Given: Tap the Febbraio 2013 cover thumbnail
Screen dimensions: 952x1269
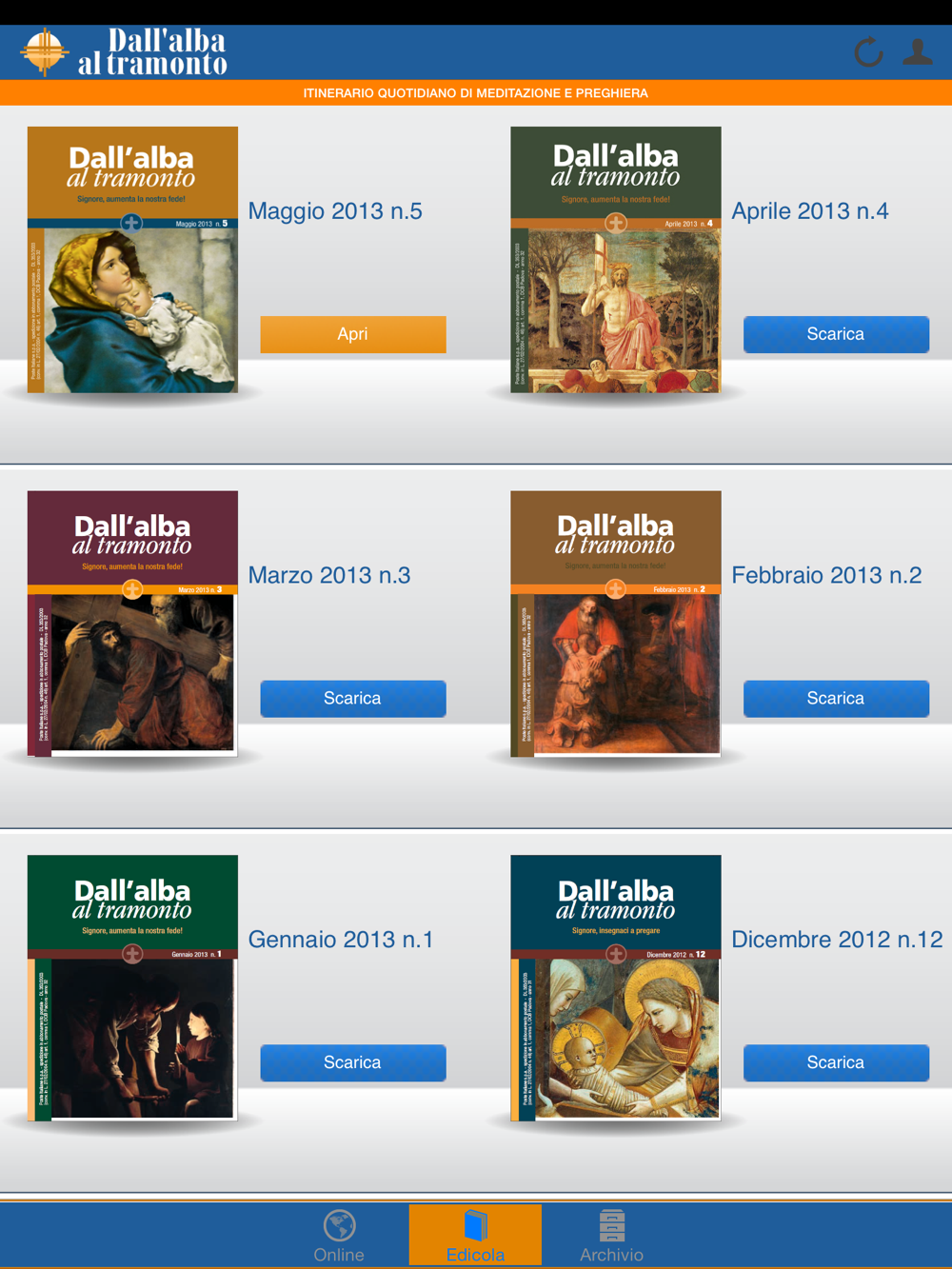Looking at the screenshot, I should [616, 624].
